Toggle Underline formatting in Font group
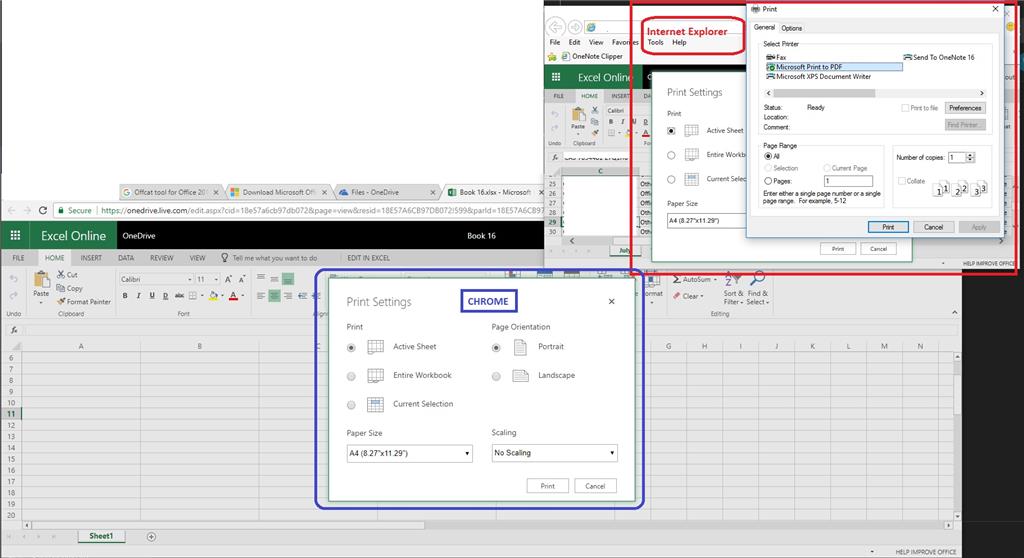The height and width of the screenshot is (558, 1024). pos(152,296)
